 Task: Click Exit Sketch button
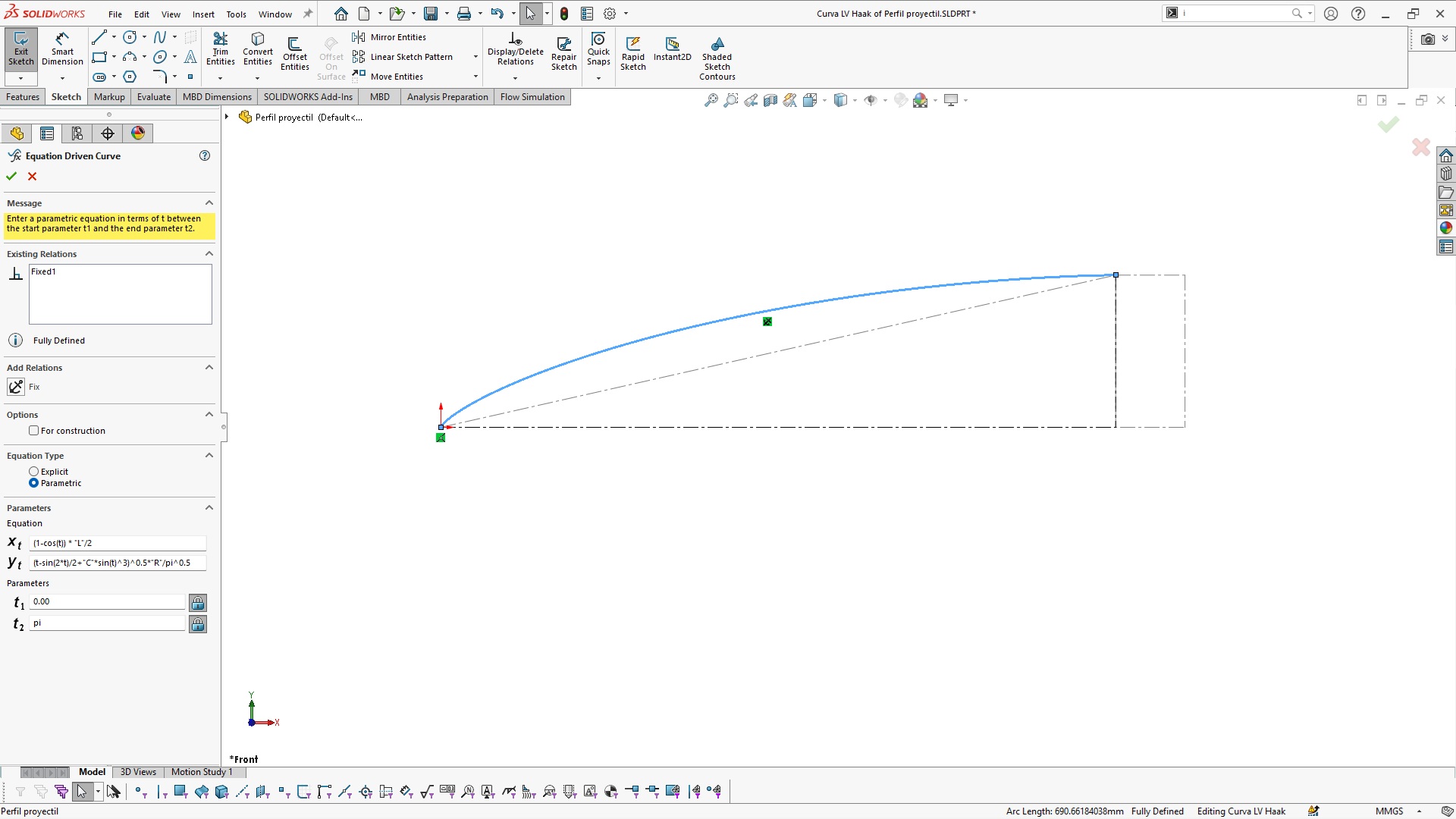[x=21, y=49]
